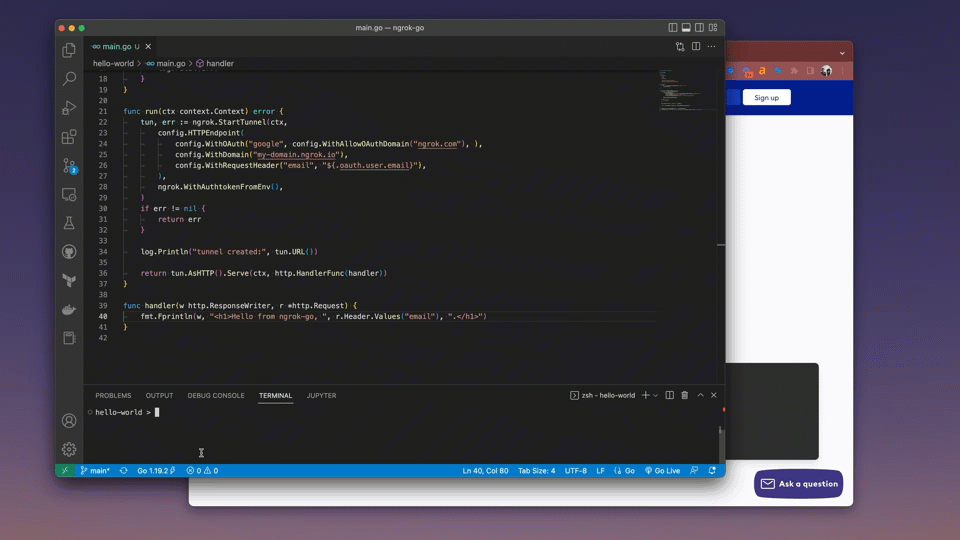The height and width of the screenshot is (540, 960).
Task: Create a new terminal with plus
Action: [645, 396]
